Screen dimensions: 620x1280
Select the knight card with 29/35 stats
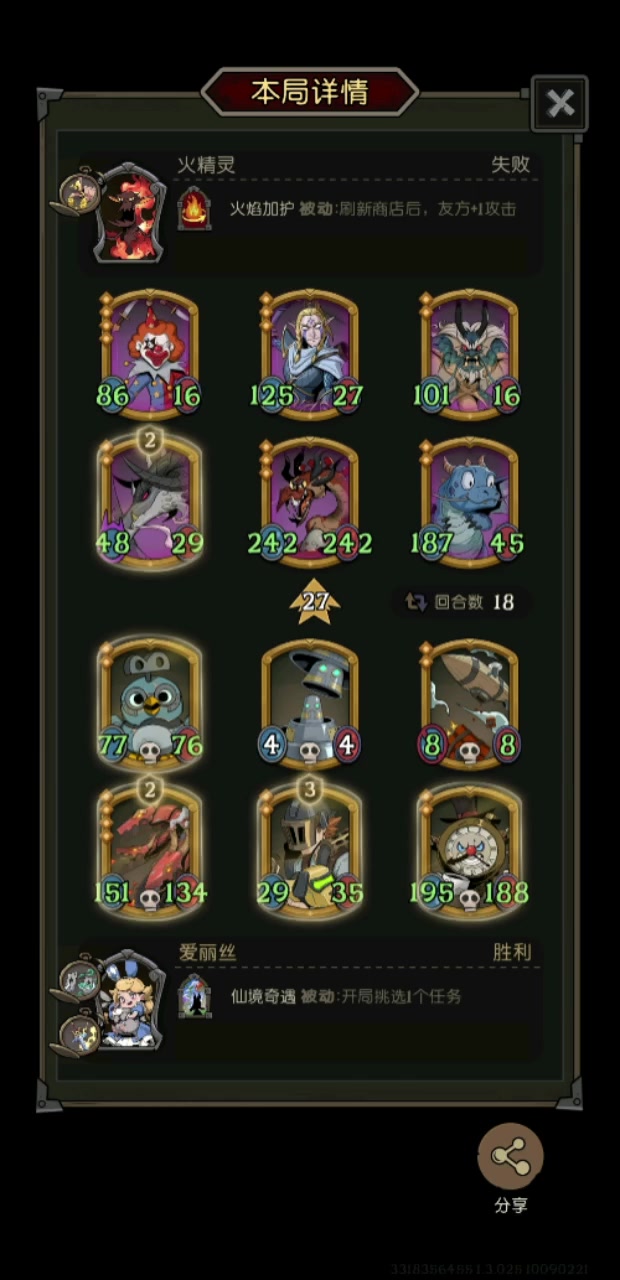coord(310,850)
